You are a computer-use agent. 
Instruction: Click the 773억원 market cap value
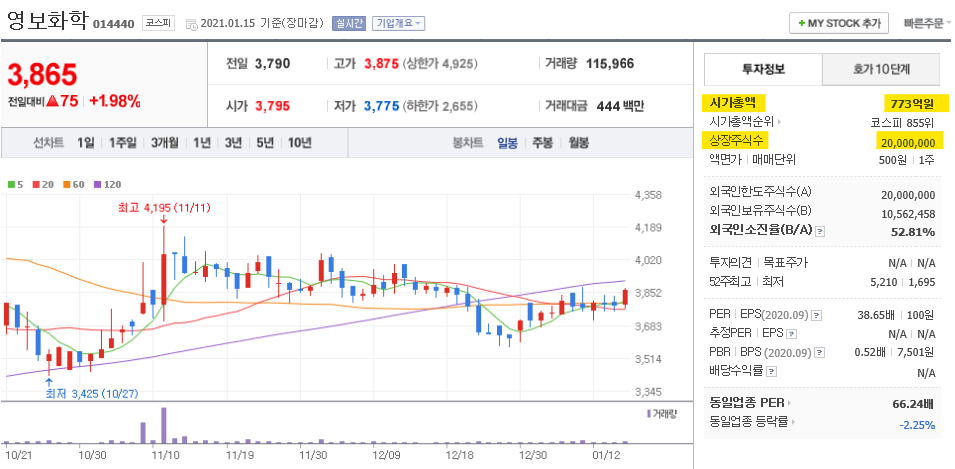coord(911,103)
